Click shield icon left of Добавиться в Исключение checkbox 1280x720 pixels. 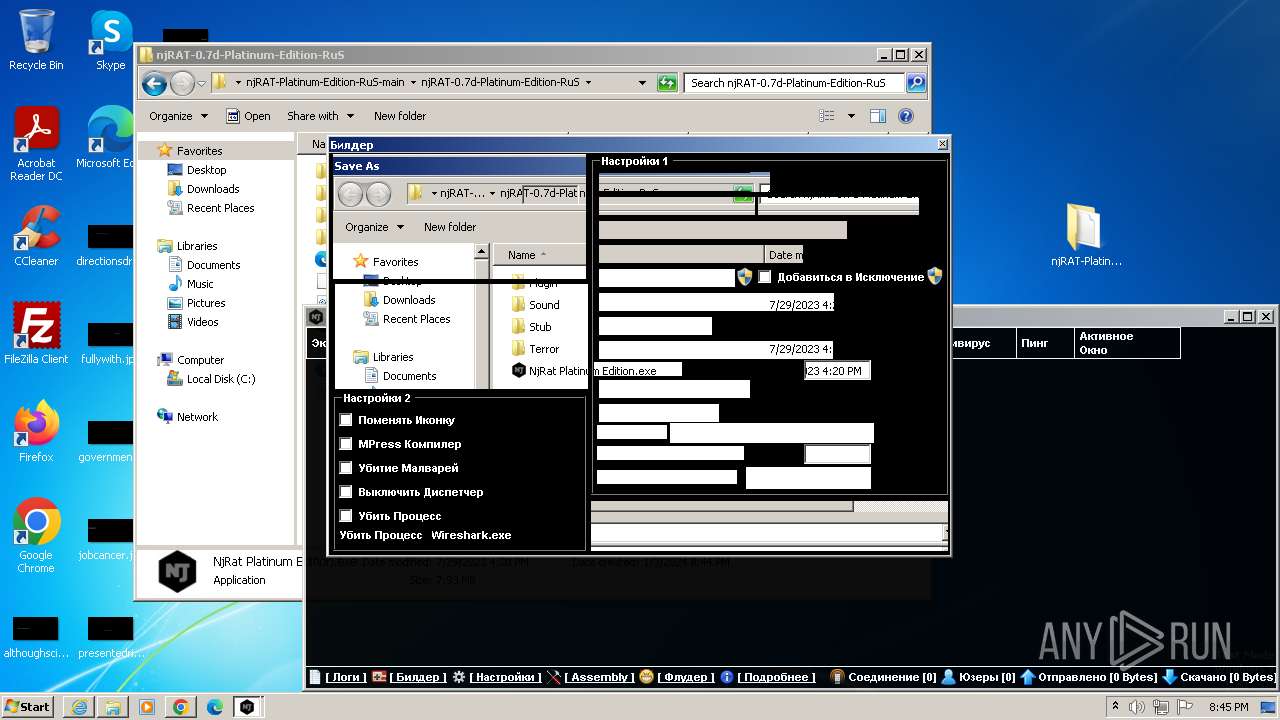click(x=745, y=276)
